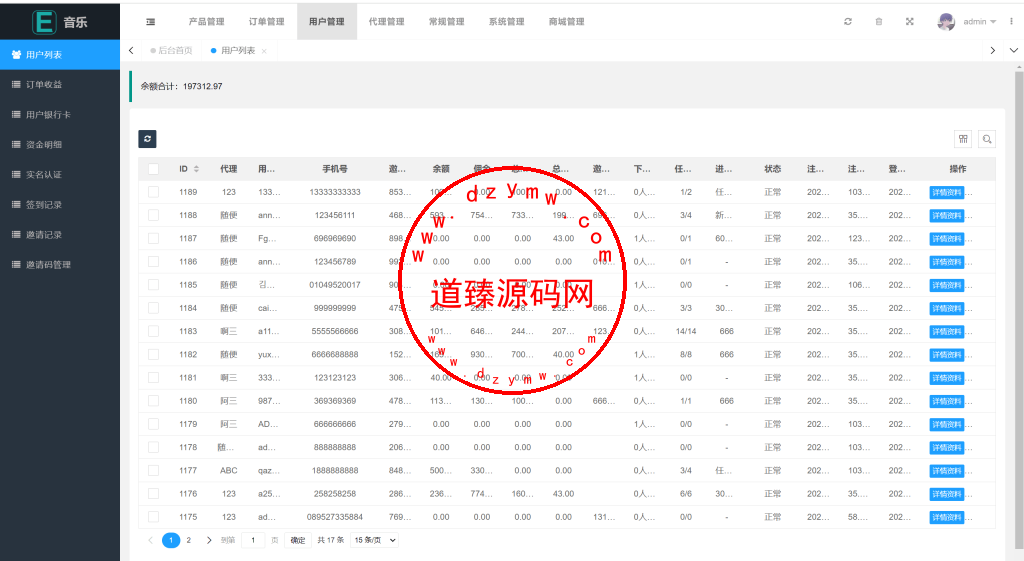The image size is (1024, 561).
Task: Expand the tab options chevron at far right
Action: (x=1014, y=50)
